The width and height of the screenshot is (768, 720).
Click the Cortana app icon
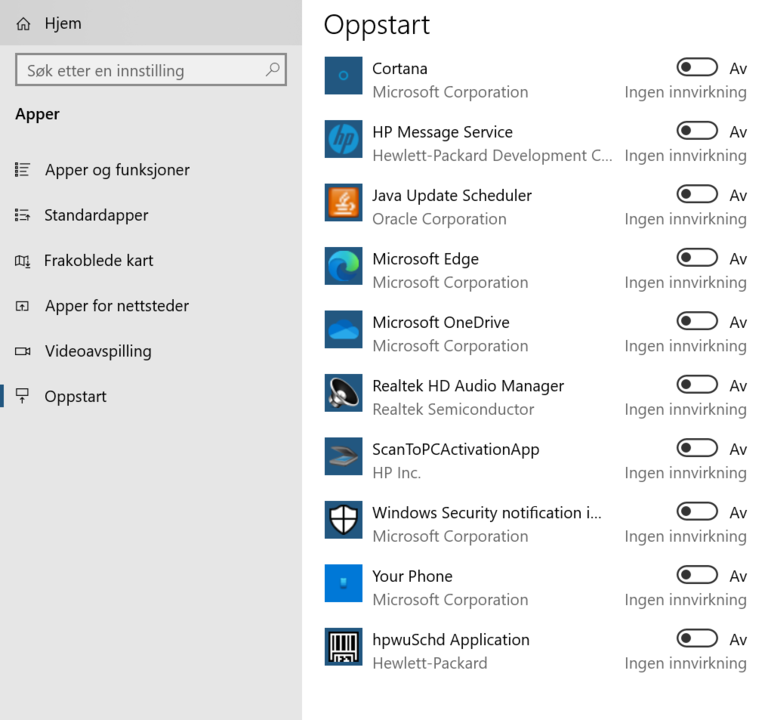pyautogui.click(x=343, y=75)
